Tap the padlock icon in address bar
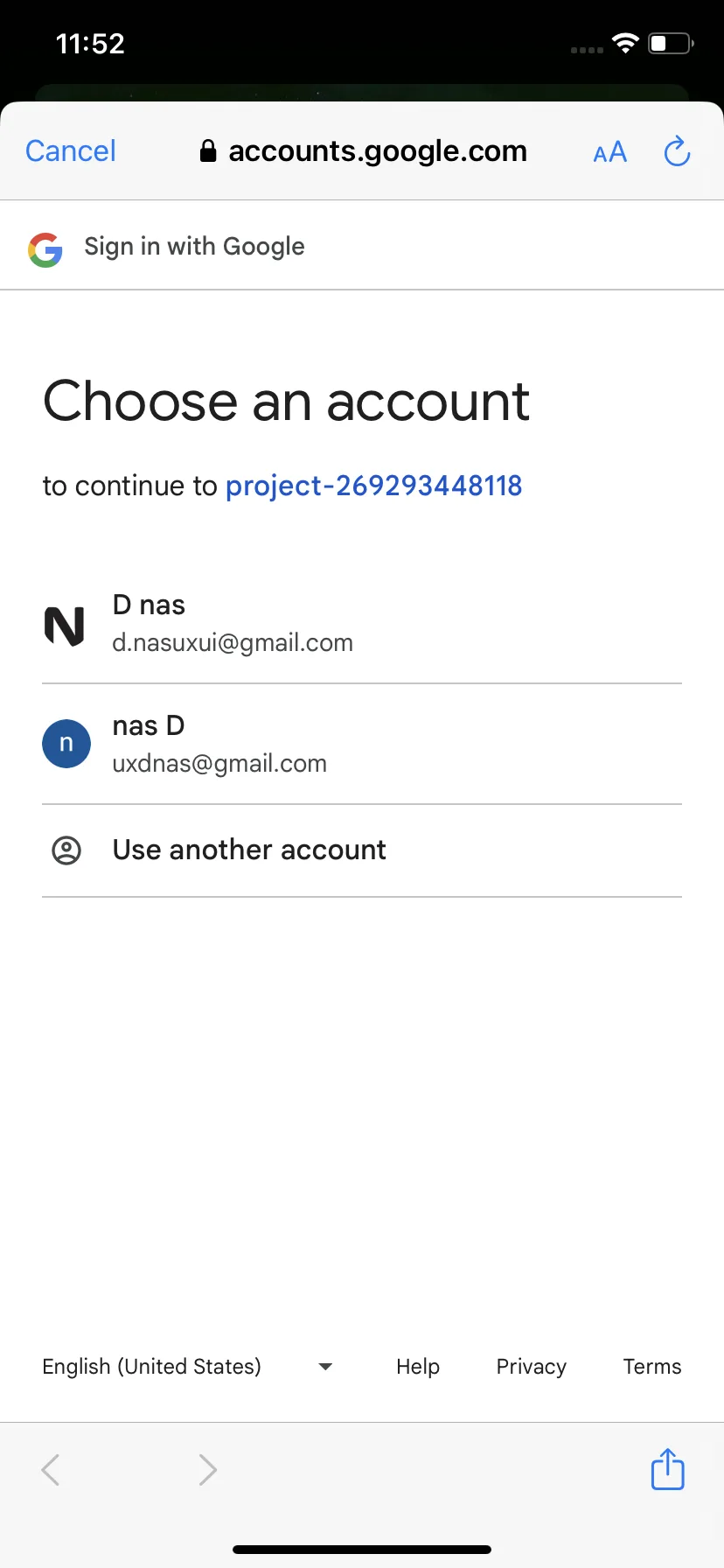This screenshot has width=724, height=1568. click(x=208, y=151)
